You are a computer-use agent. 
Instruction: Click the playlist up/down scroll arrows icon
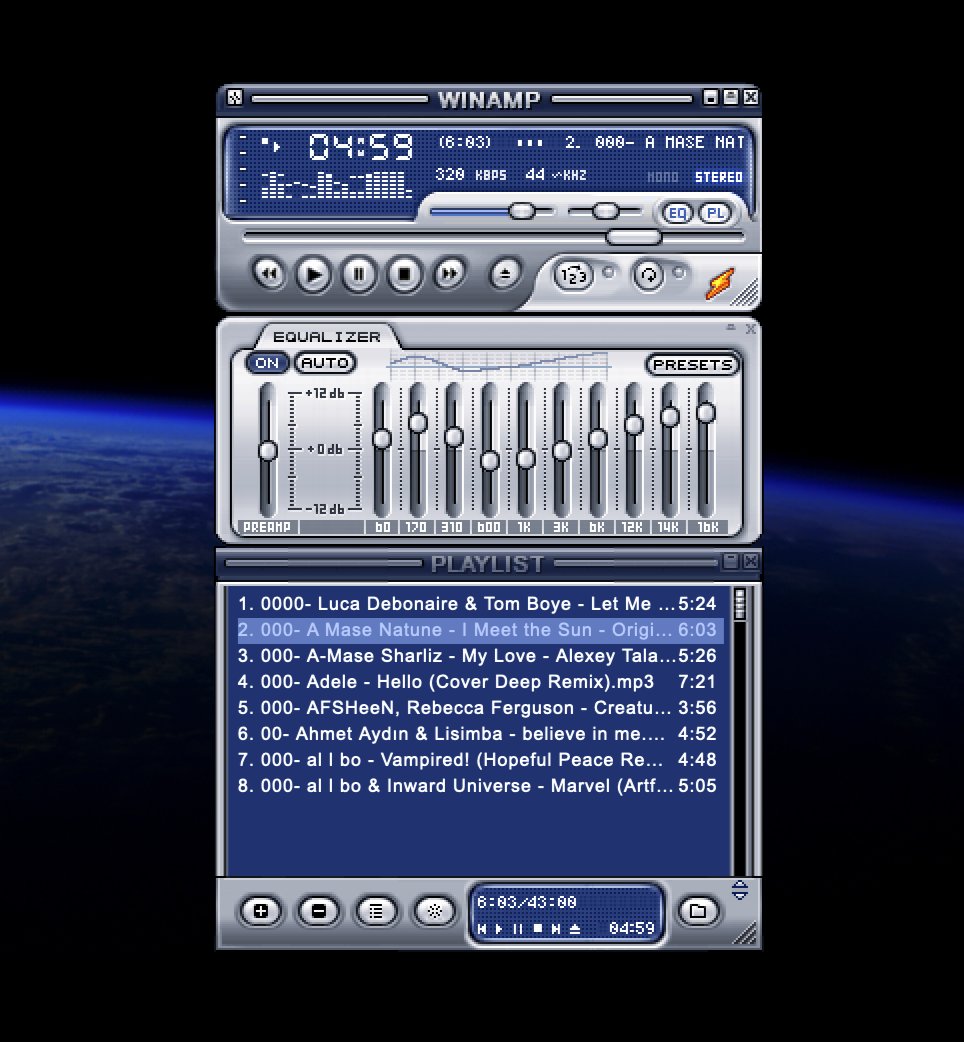click(x=739, y=890)
